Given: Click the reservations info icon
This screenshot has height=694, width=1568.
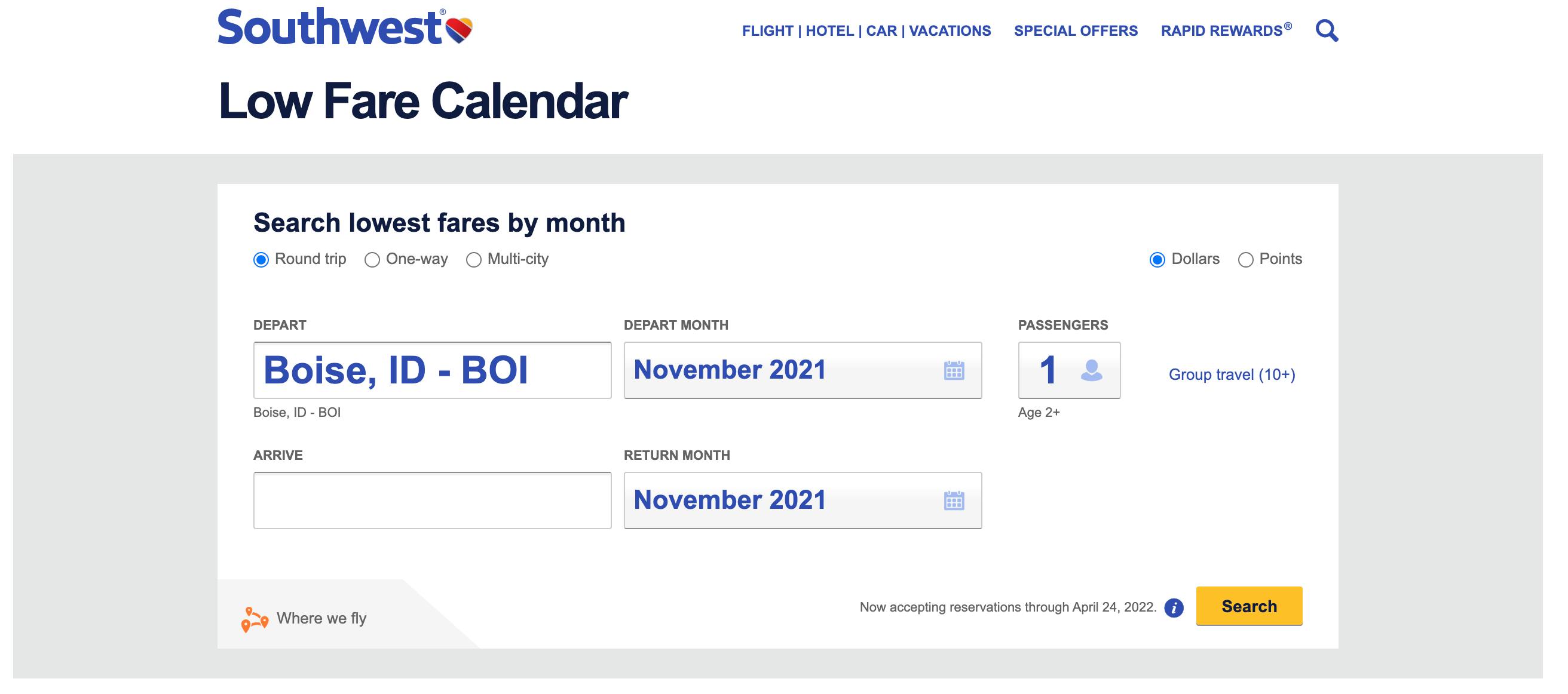Looking at the screenshot, I should coord(1174,607).
